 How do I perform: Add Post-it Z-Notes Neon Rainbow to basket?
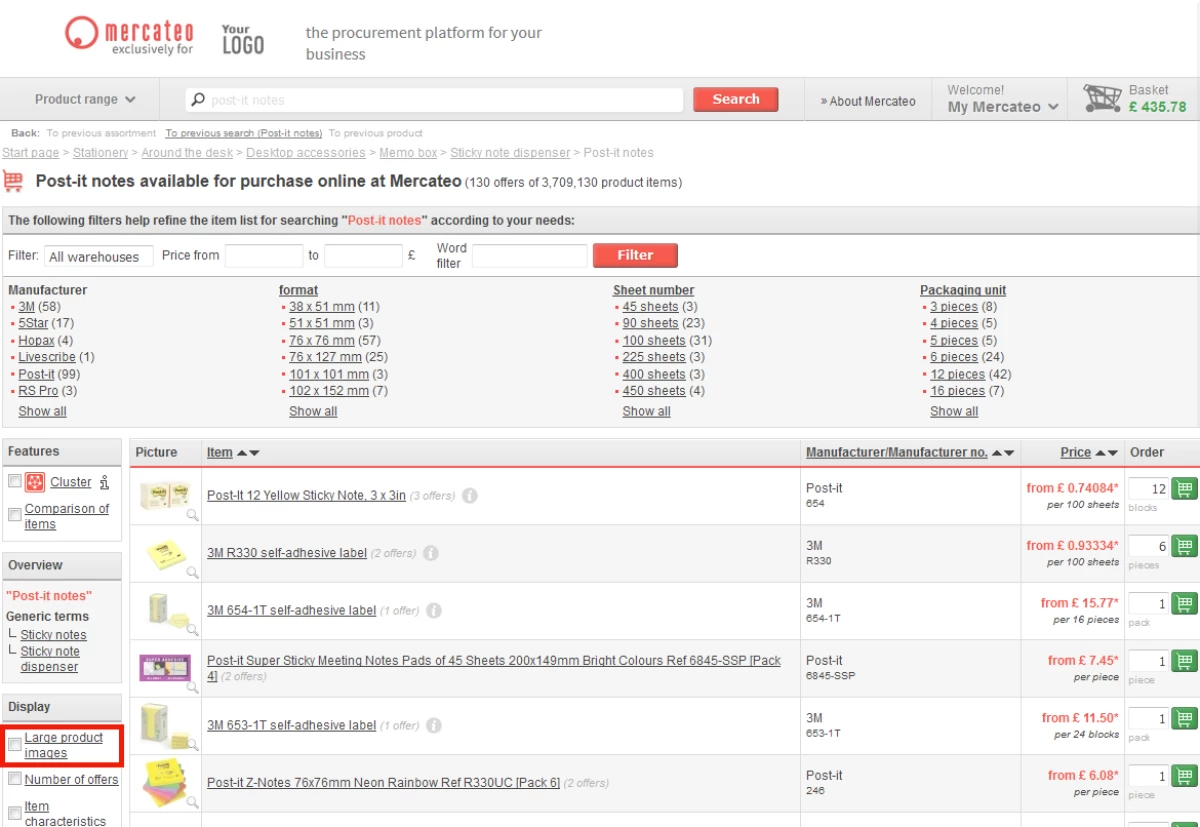pyautogui.click(x=1185, y=776)
